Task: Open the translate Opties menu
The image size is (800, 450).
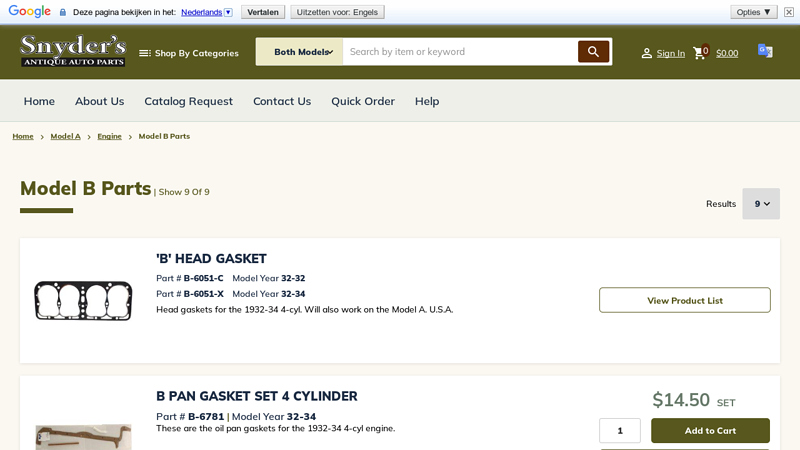Action: point(753,12)
